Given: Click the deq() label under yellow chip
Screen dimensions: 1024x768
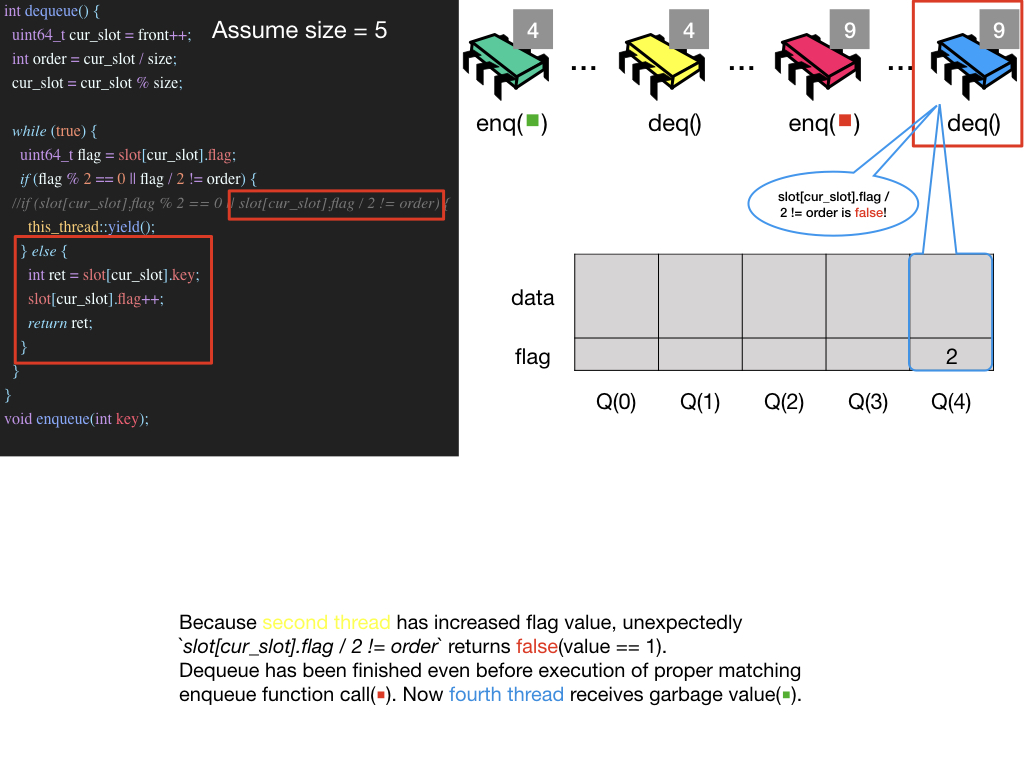Looking at the screenshot, I should click(x=675, y=123).
